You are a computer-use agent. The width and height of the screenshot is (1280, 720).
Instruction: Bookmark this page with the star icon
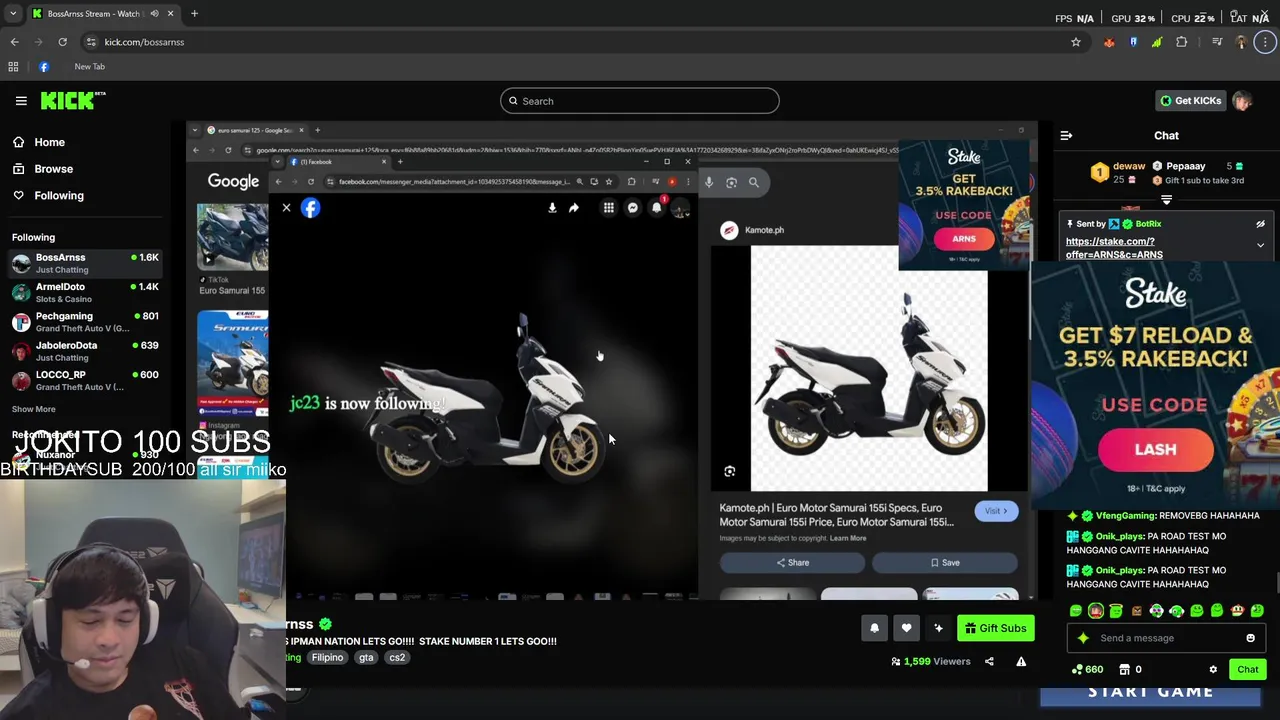coord(1076,42)
